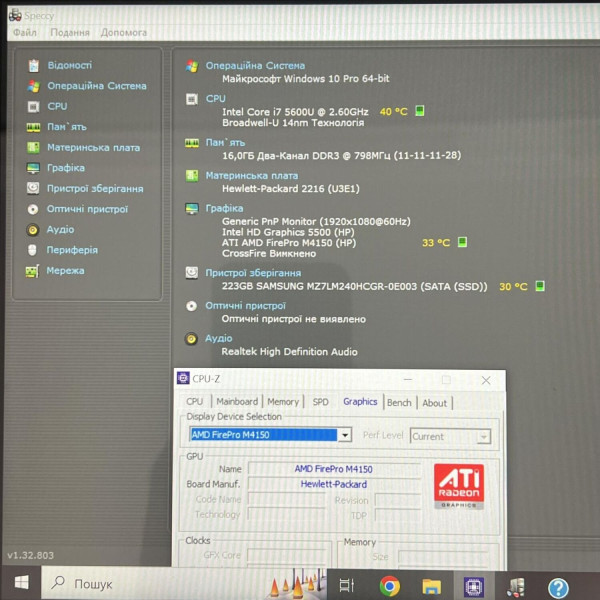
Task: Click the Графіка monitor icon in sidebar
Action: pos(33,168)
